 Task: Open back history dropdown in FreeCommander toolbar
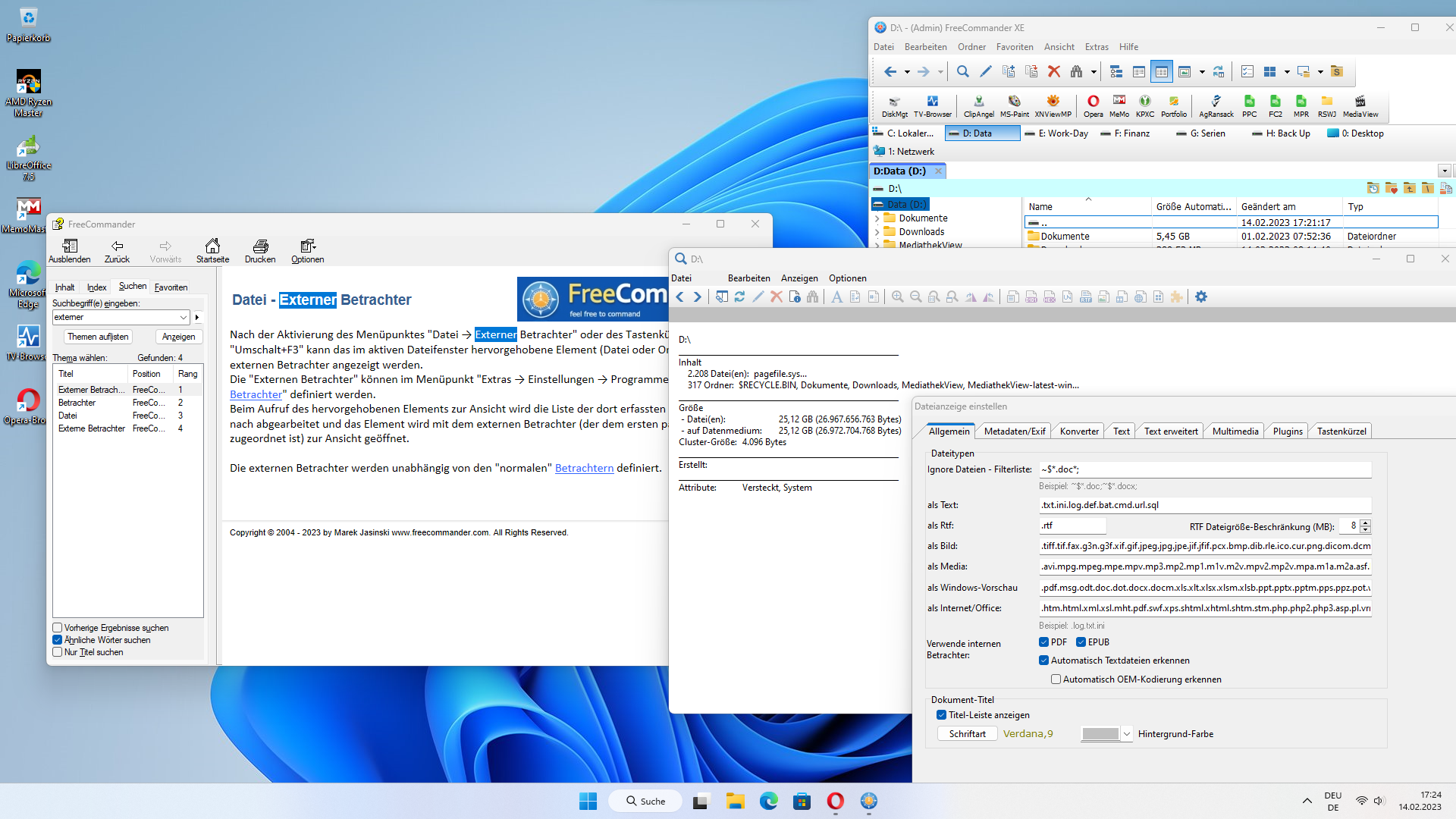coord(907,73)
